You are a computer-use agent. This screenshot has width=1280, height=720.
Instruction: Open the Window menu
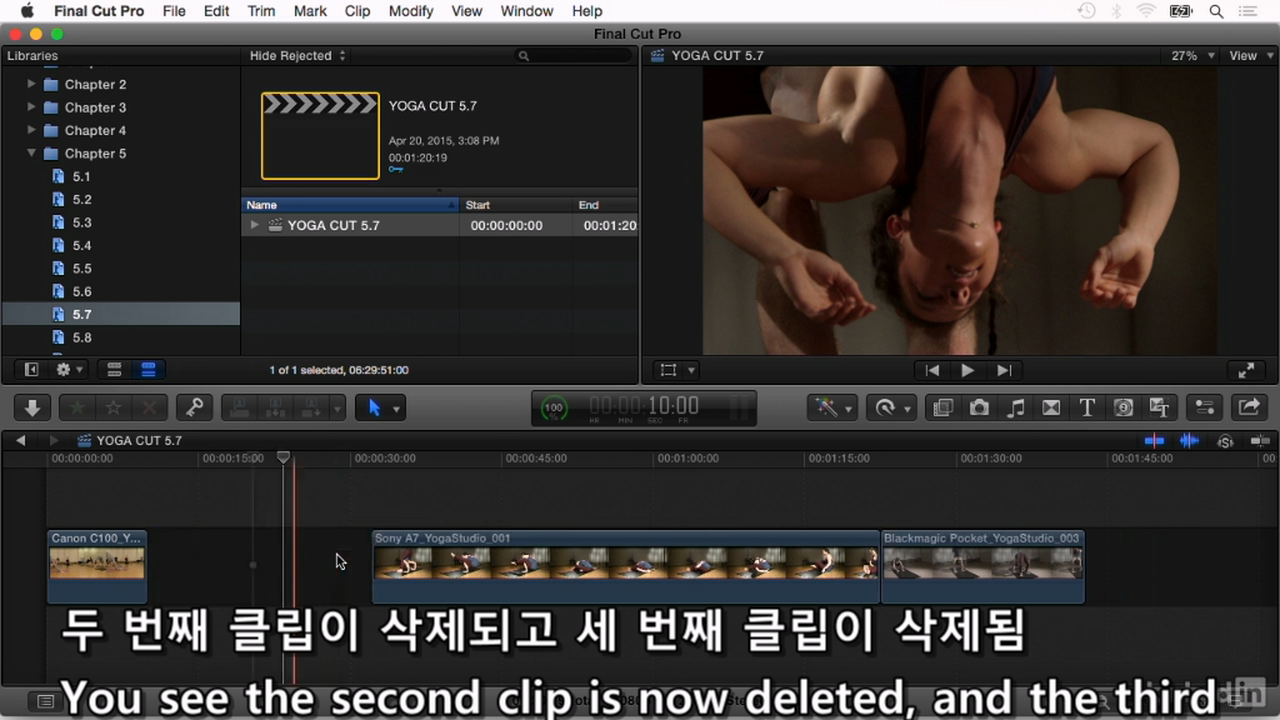[x=526, y=11]
